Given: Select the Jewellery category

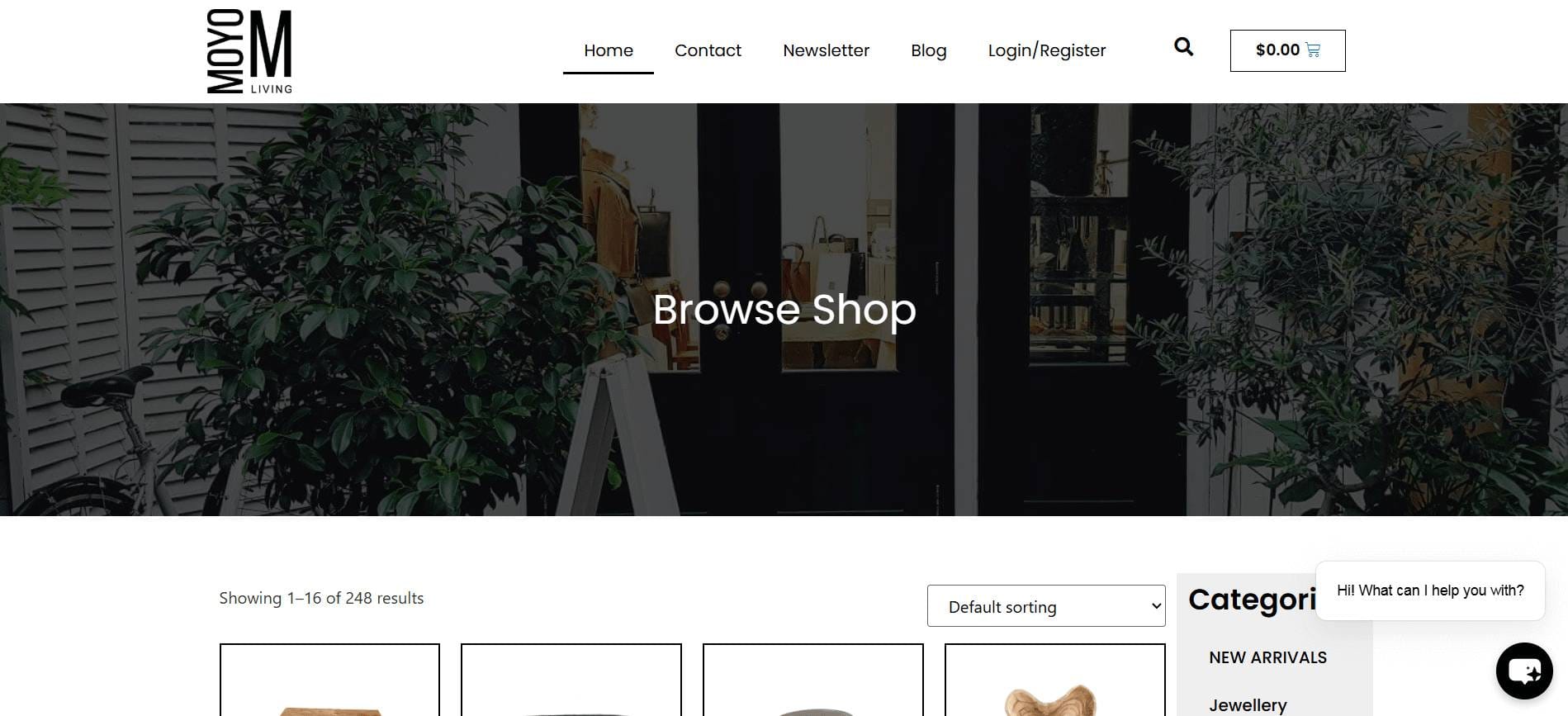Looking at the screenshot, I should pos(1248,705).
